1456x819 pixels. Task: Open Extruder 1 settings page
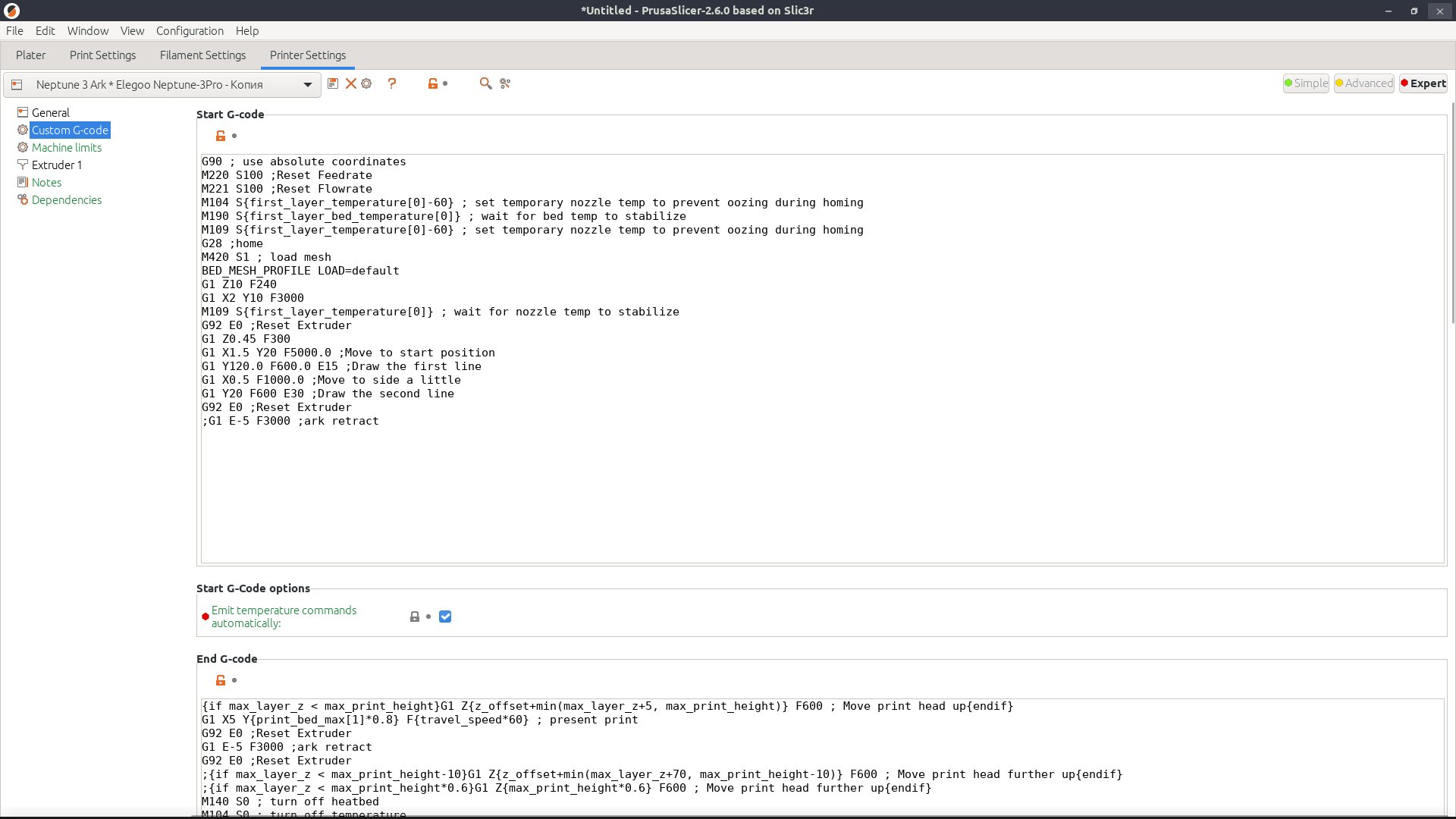click(x=57, y=165)
